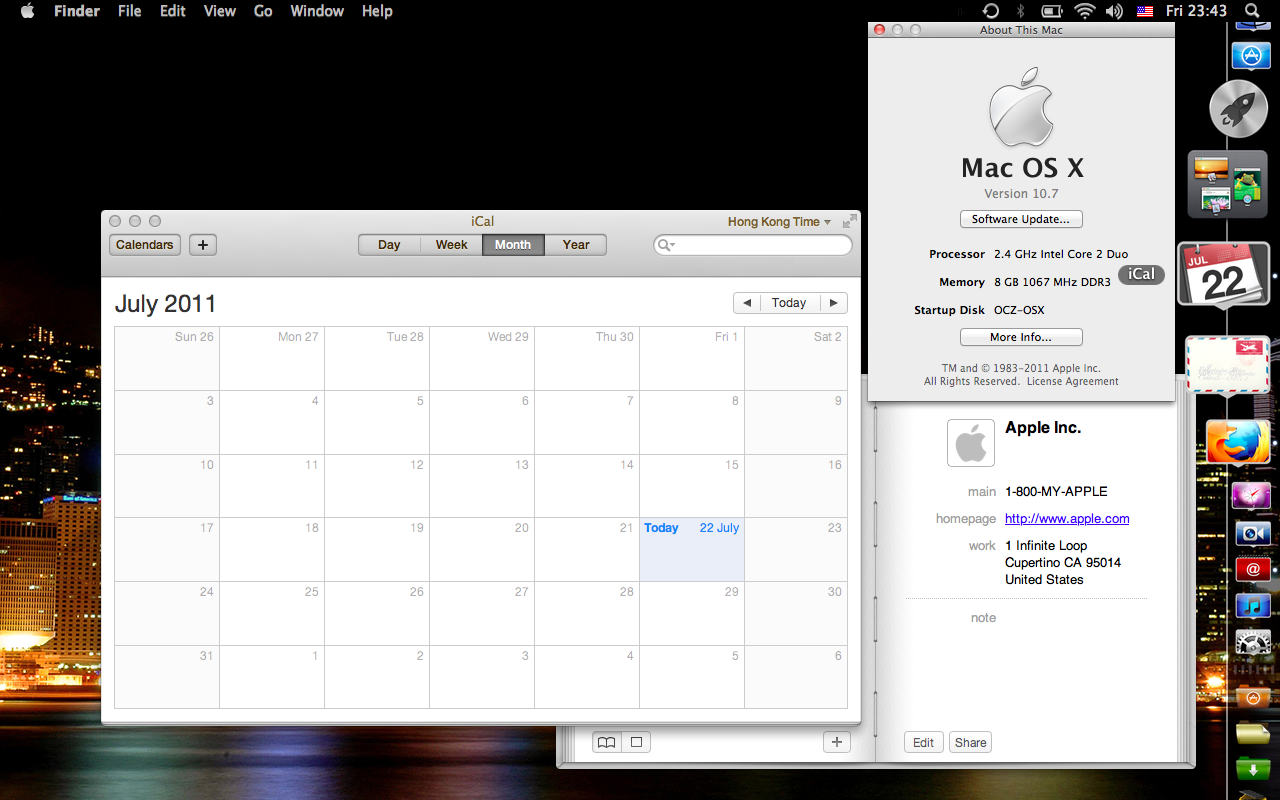This screenshot has height=800, width=1280.
Task: Launch Launchpad rocket icon in Dock
Action: [1239, 109]
